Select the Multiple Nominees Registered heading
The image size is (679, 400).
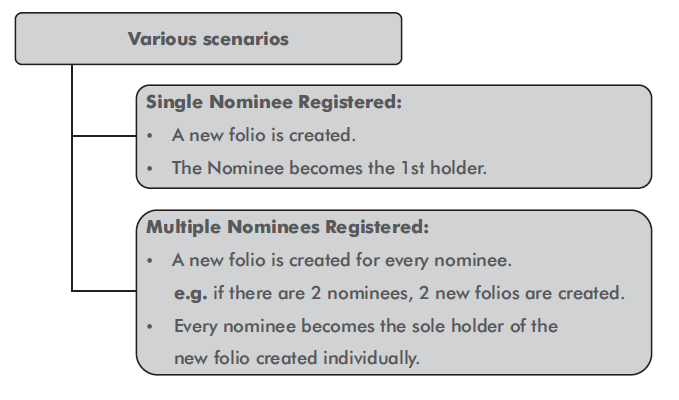click(x=287, y=227)
